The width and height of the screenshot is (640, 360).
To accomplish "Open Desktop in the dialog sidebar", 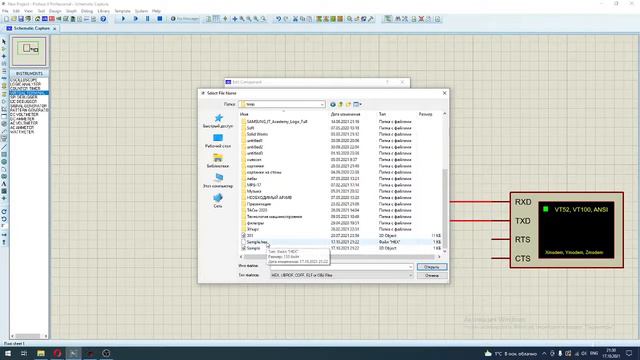I will [218, 141].
